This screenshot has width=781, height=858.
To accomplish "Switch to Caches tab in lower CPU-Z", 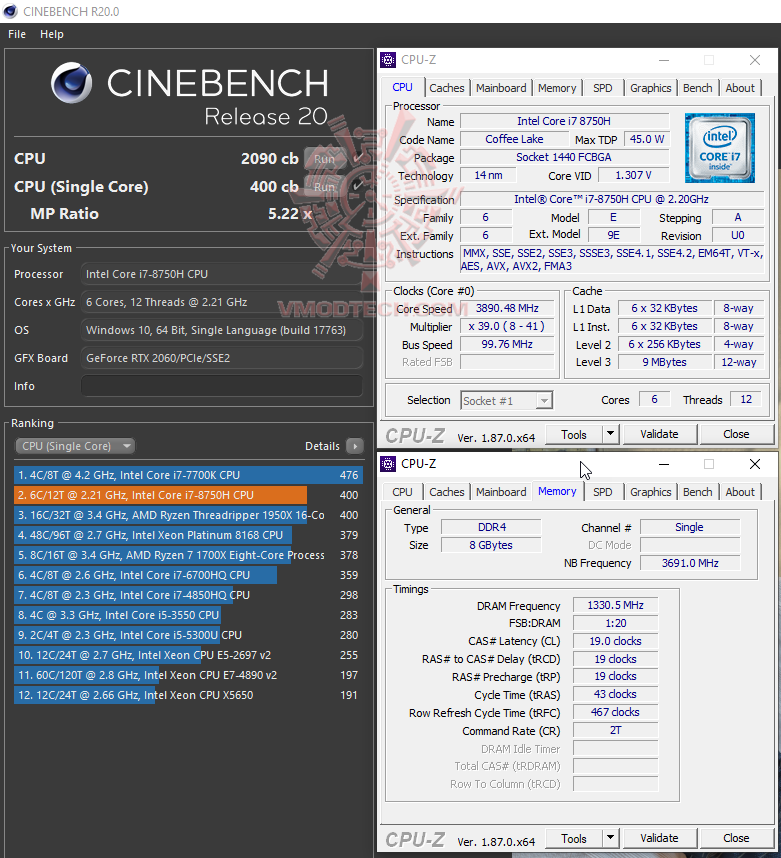I will coord(447,492).
